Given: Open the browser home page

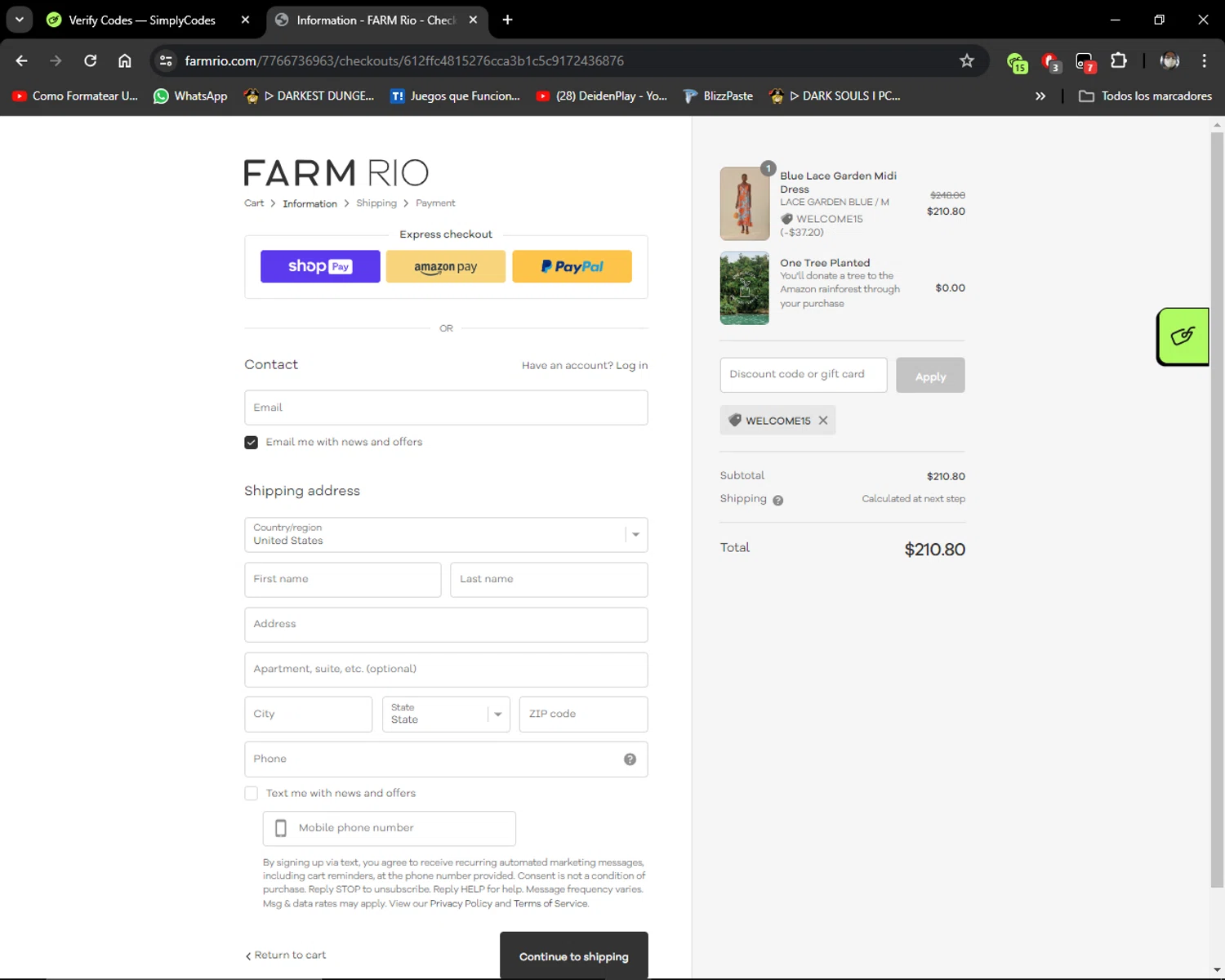Looking at the screenshot, I should [x=125, y=60].
